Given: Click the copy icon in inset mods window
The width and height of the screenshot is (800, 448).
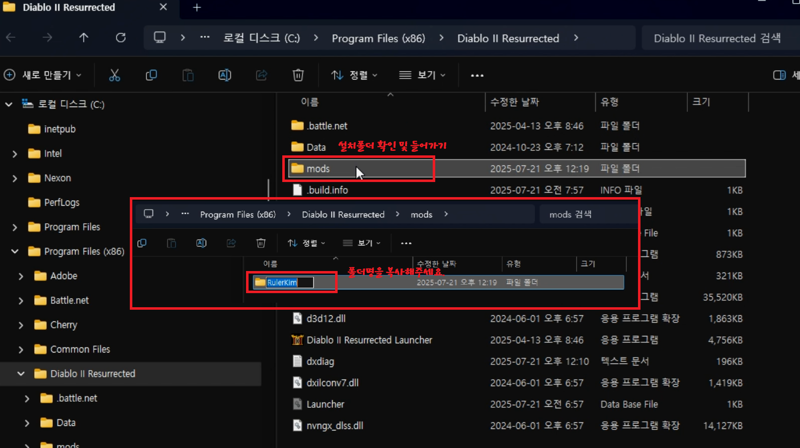Looking at the screenshot, I should [142, 243].
